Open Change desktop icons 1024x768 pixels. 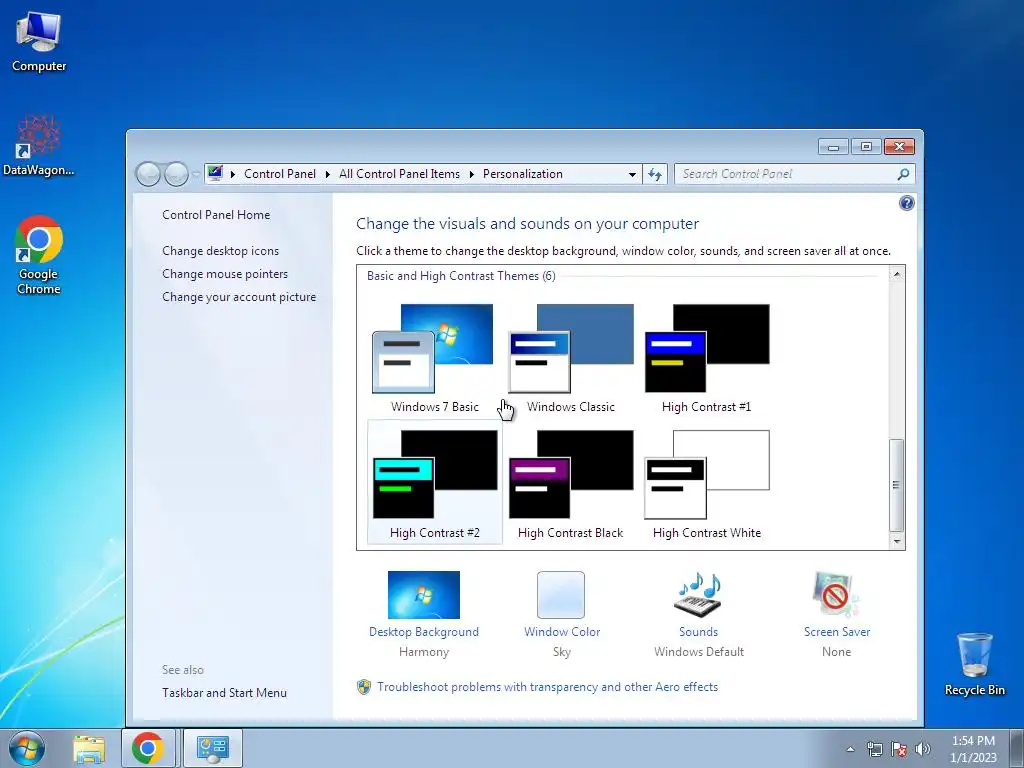pos(220,251)
